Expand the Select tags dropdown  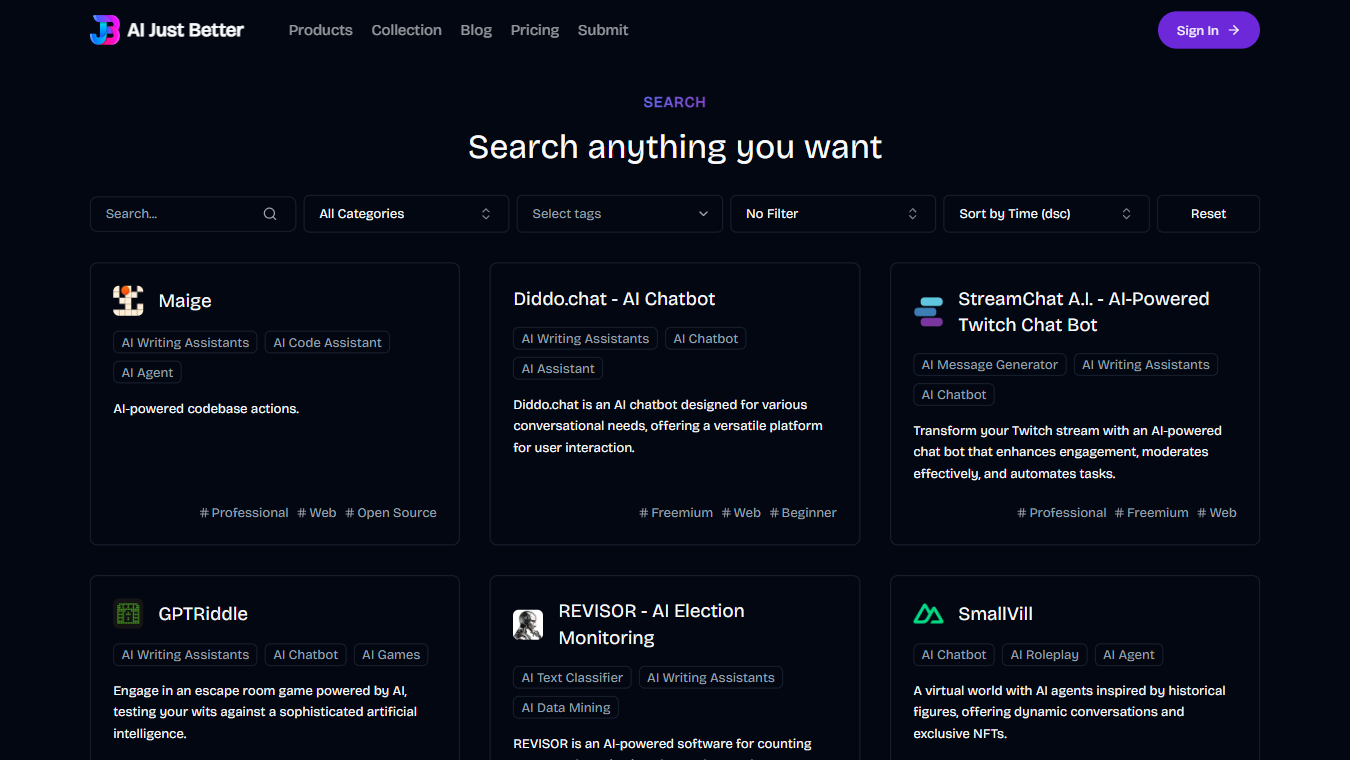tap(618, 213)
